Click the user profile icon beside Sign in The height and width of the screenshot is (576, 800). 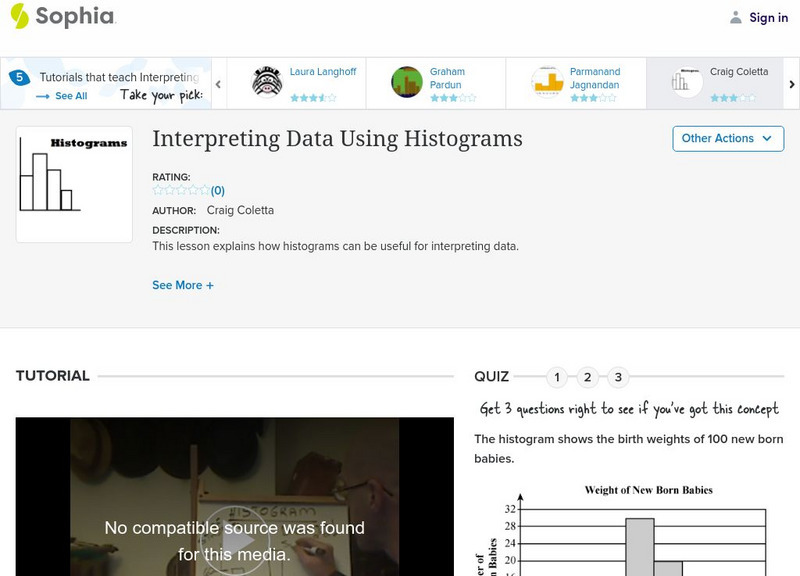(736, 17)
